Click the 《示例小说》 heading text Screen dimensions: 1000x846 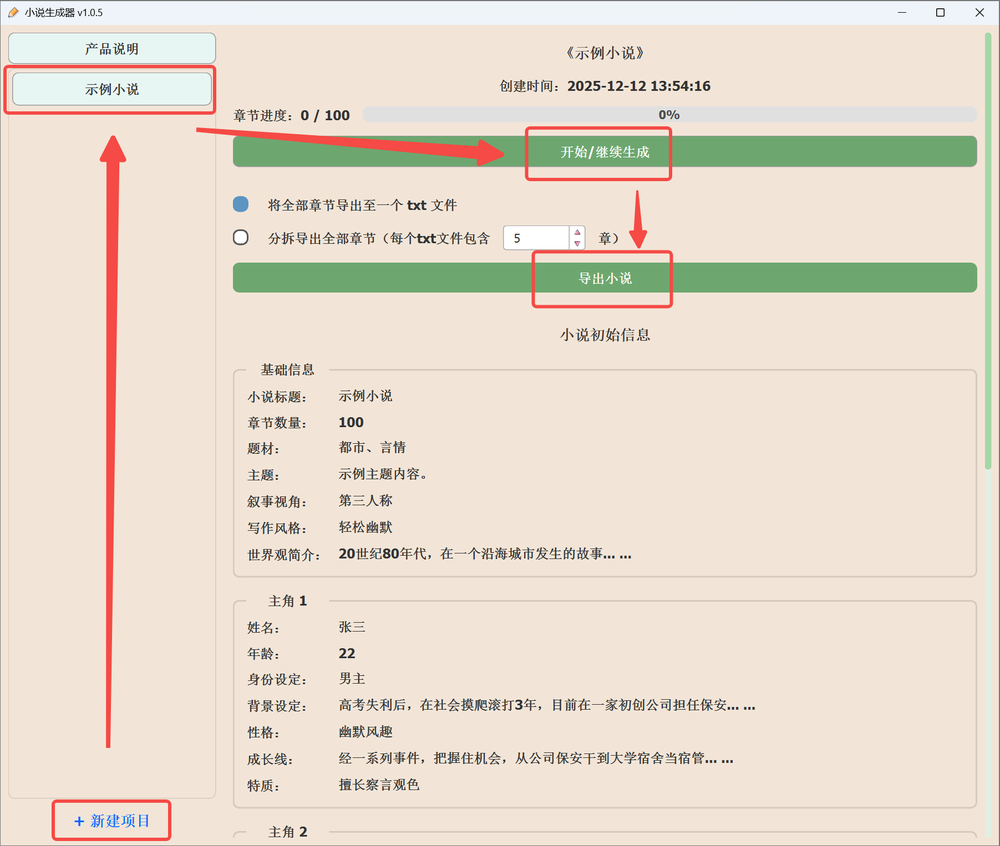point(605,54)
